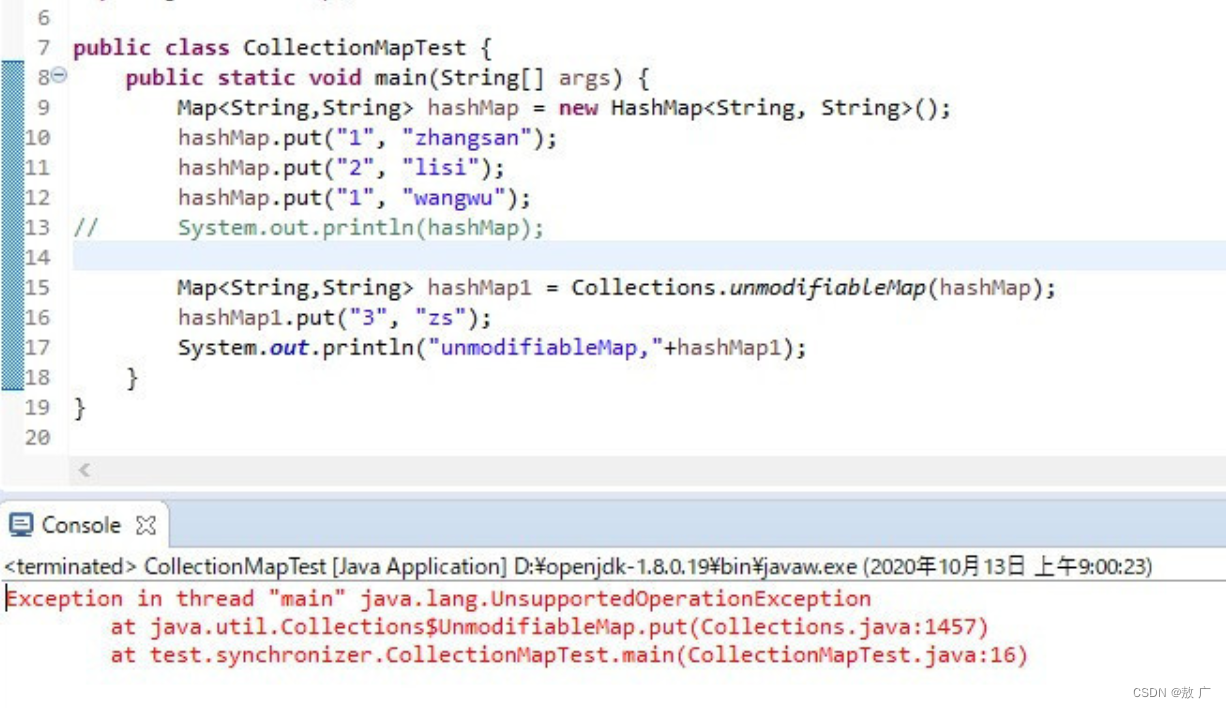Collapse the main method fold marker
Screen dimensions: 1226x708
[59, 75]
